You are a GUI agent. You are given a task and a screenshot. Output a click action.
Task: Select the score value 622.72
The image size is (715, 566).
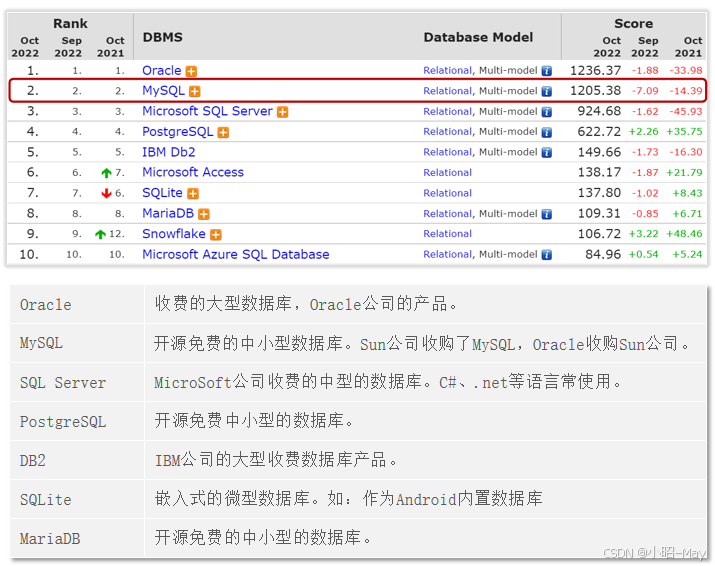(x=599, y=132)
